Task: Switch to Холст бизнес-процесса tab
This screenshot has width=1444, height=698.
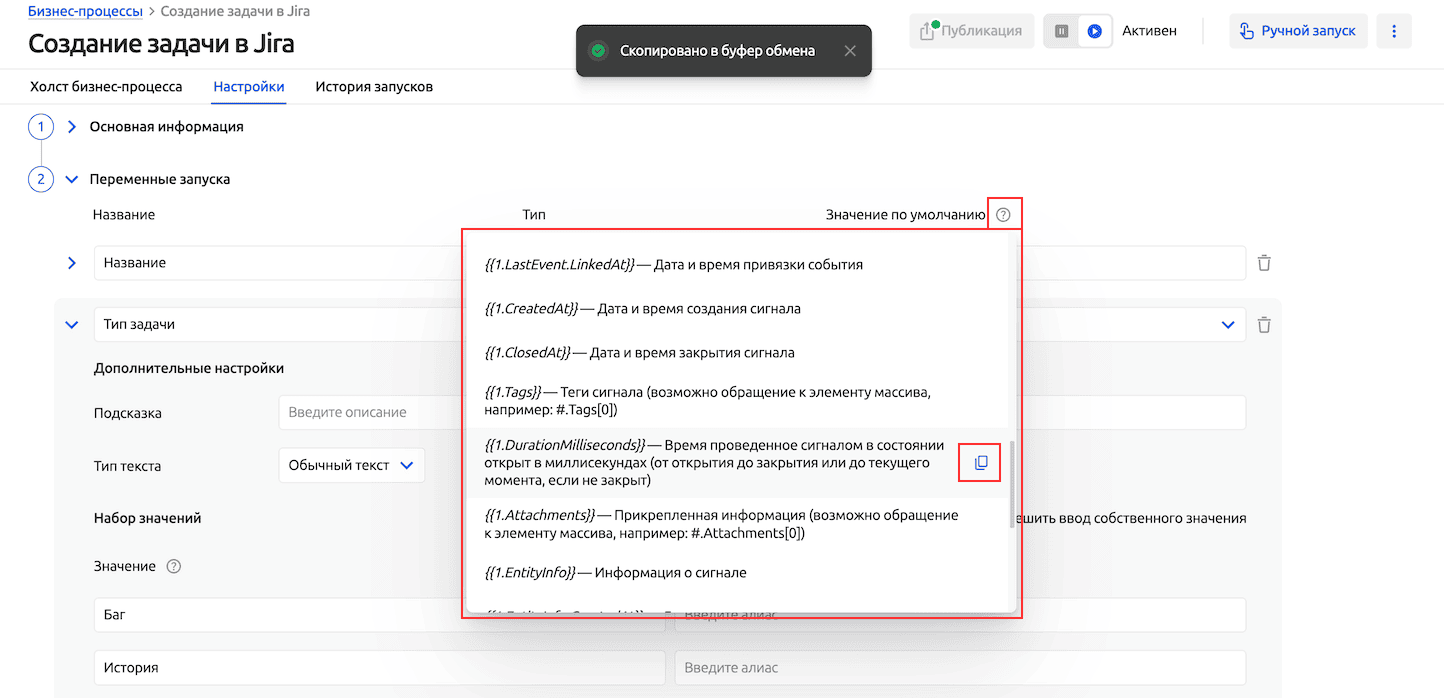Action: click(x=106, y=87)
